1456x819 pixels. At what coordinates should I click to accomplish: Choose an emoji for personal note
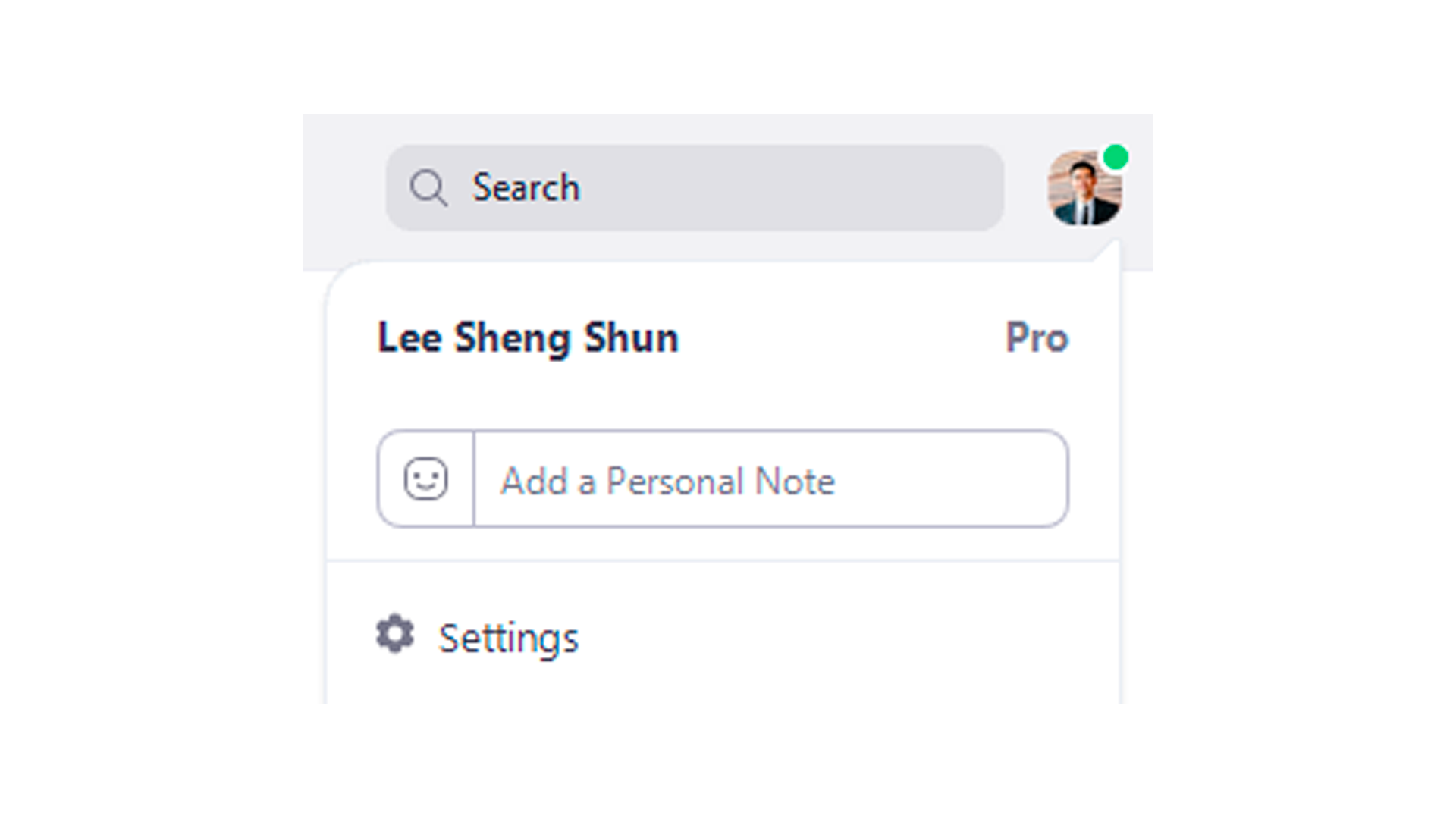[x=425, y=479]
